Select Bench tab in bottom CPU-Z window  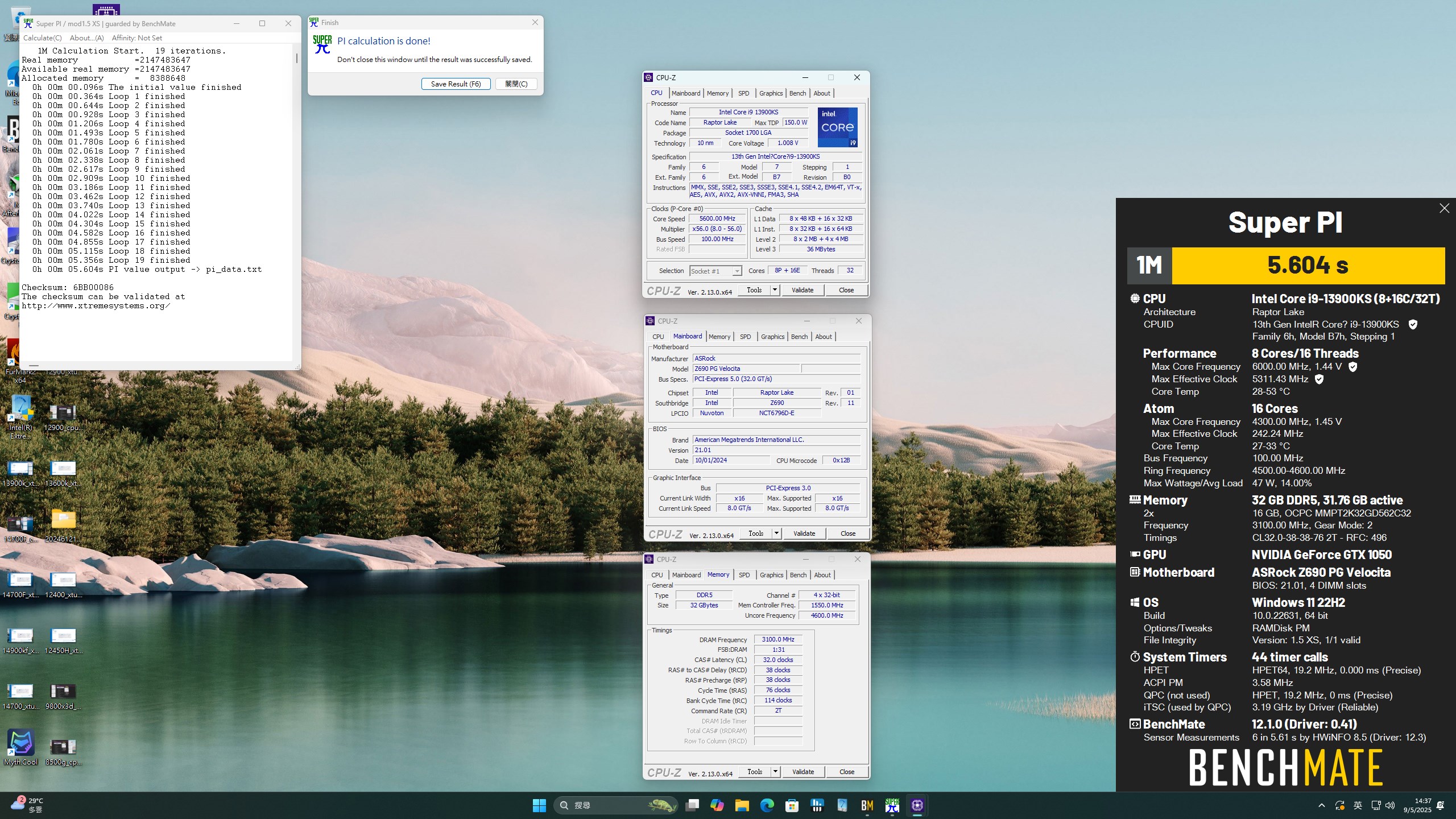pyautogui.click(x=799, y=575)
